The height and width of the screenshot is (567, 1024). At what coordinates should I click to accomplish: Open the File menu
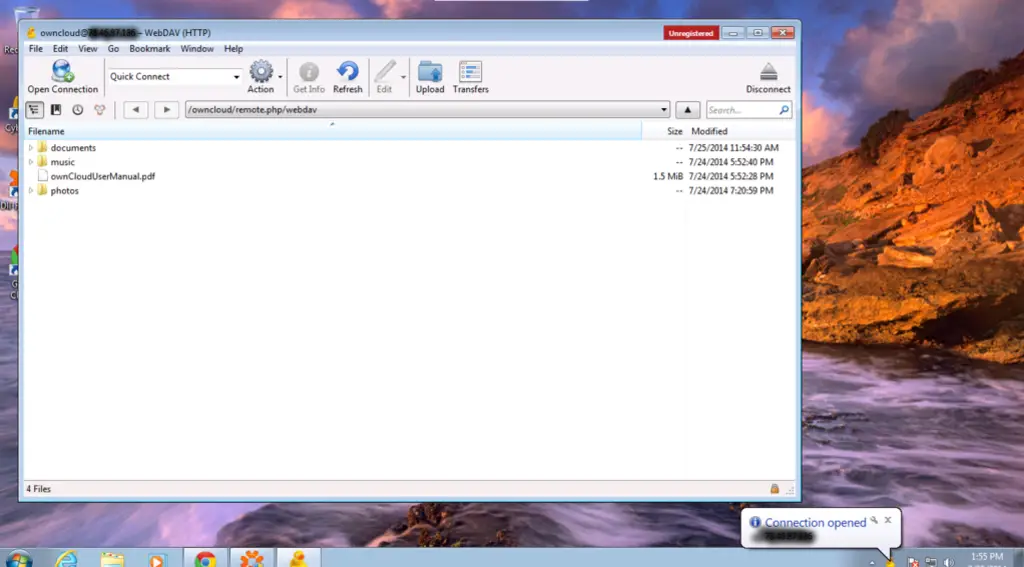[35, 48]
